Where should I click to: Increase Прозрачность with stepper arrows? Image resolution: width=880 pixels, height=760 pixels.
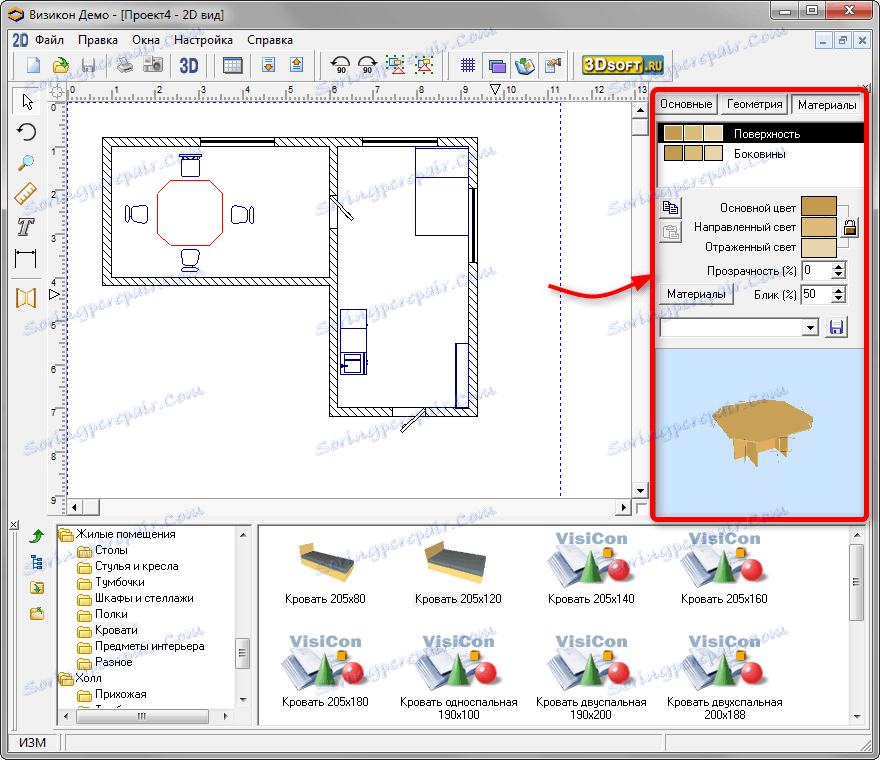pos(838,267)
